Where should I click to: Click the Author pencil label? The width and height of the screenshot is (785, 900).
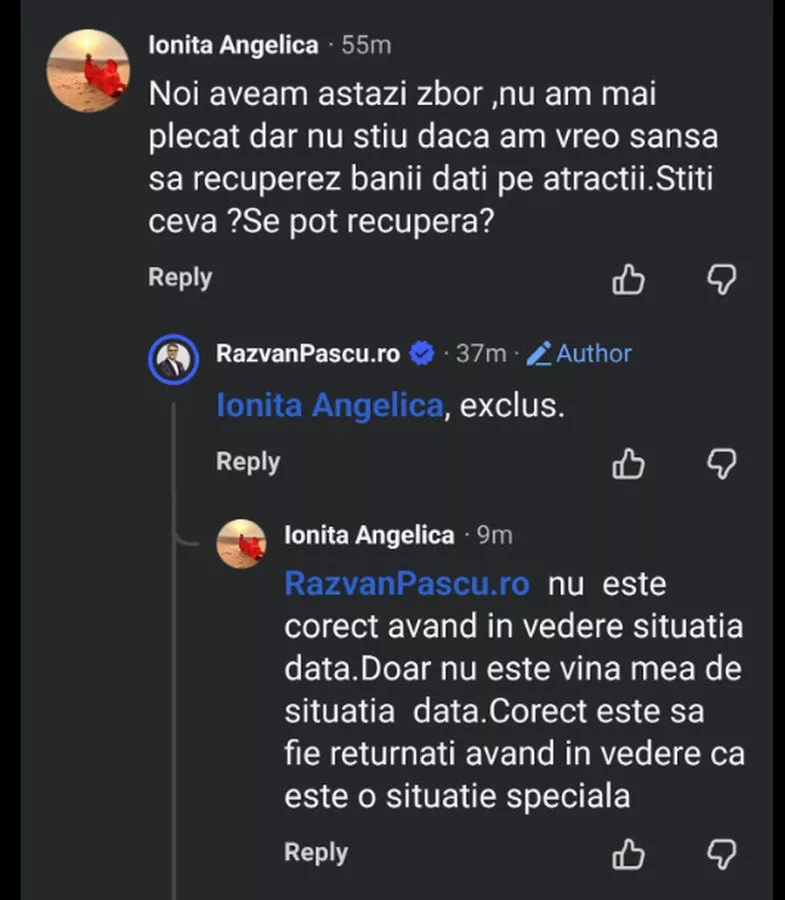[579, 353]
